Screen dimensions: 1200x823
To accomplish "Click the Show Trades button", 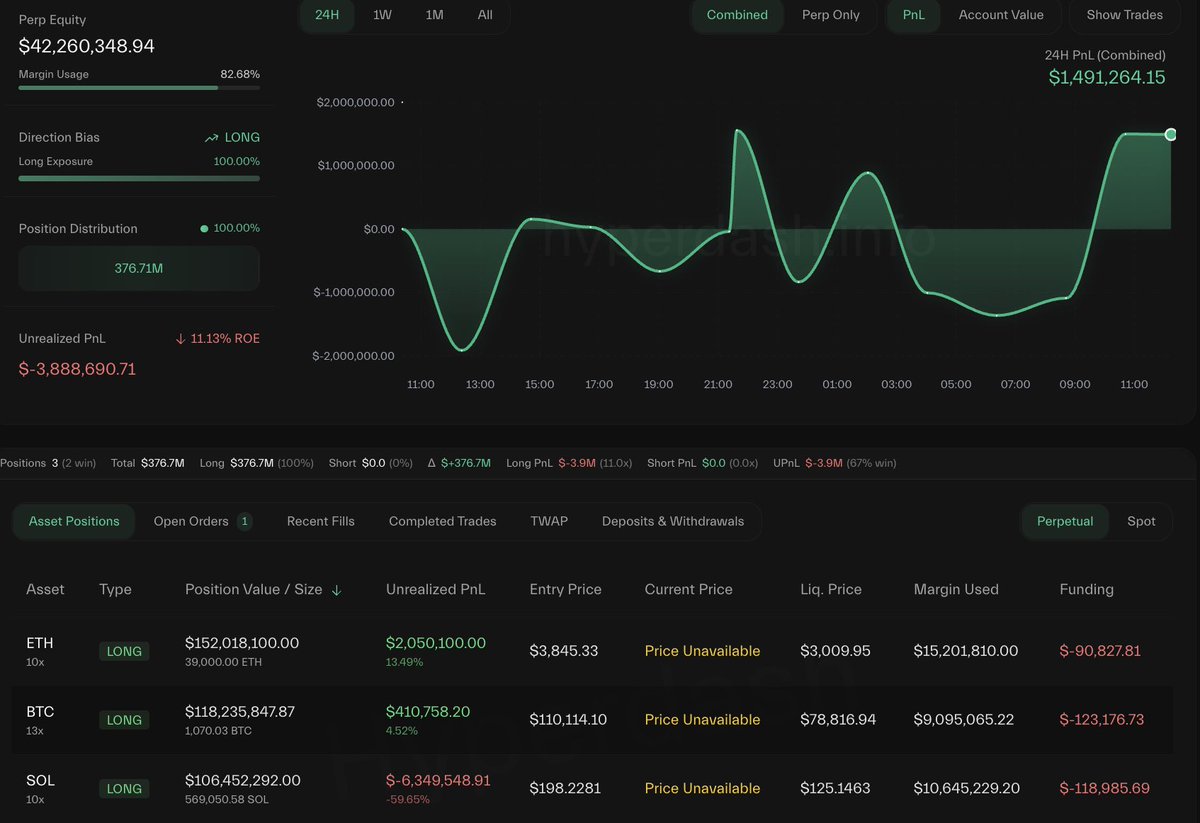I will 1124,15.
